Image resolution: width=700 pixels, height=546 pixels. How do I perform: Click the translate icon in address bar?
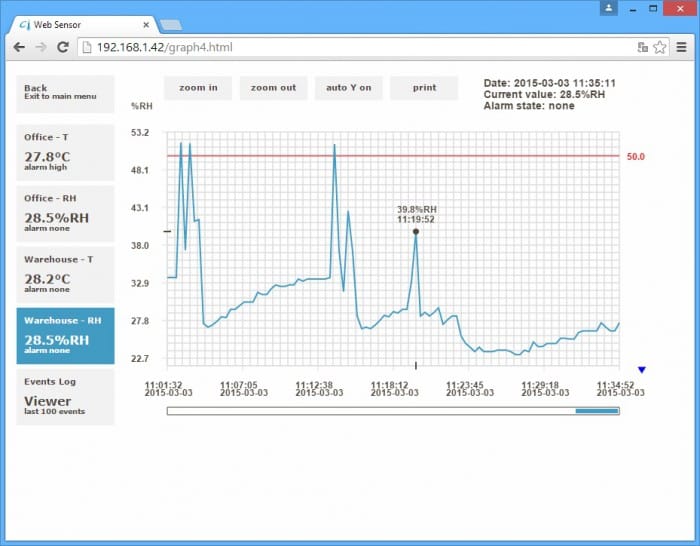(x=643, y=47)
